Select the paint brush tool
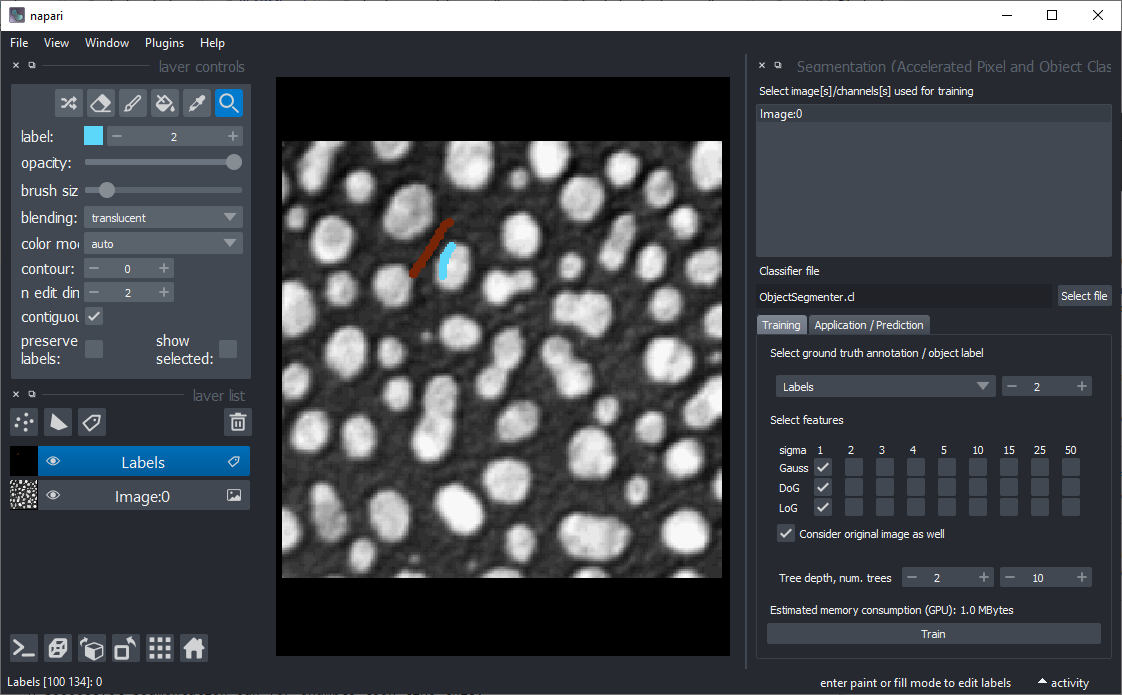 (x=132, y=103)
